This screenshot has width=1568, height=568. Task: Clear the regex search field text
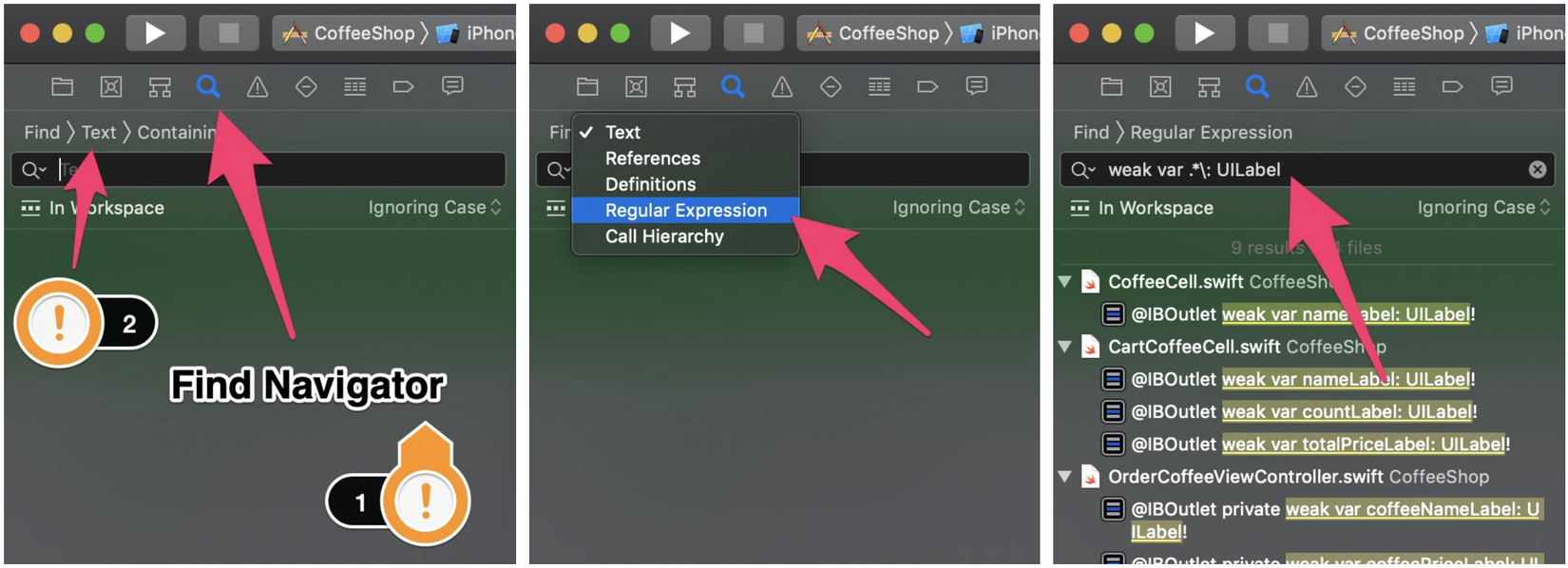tap(1537, 170)
